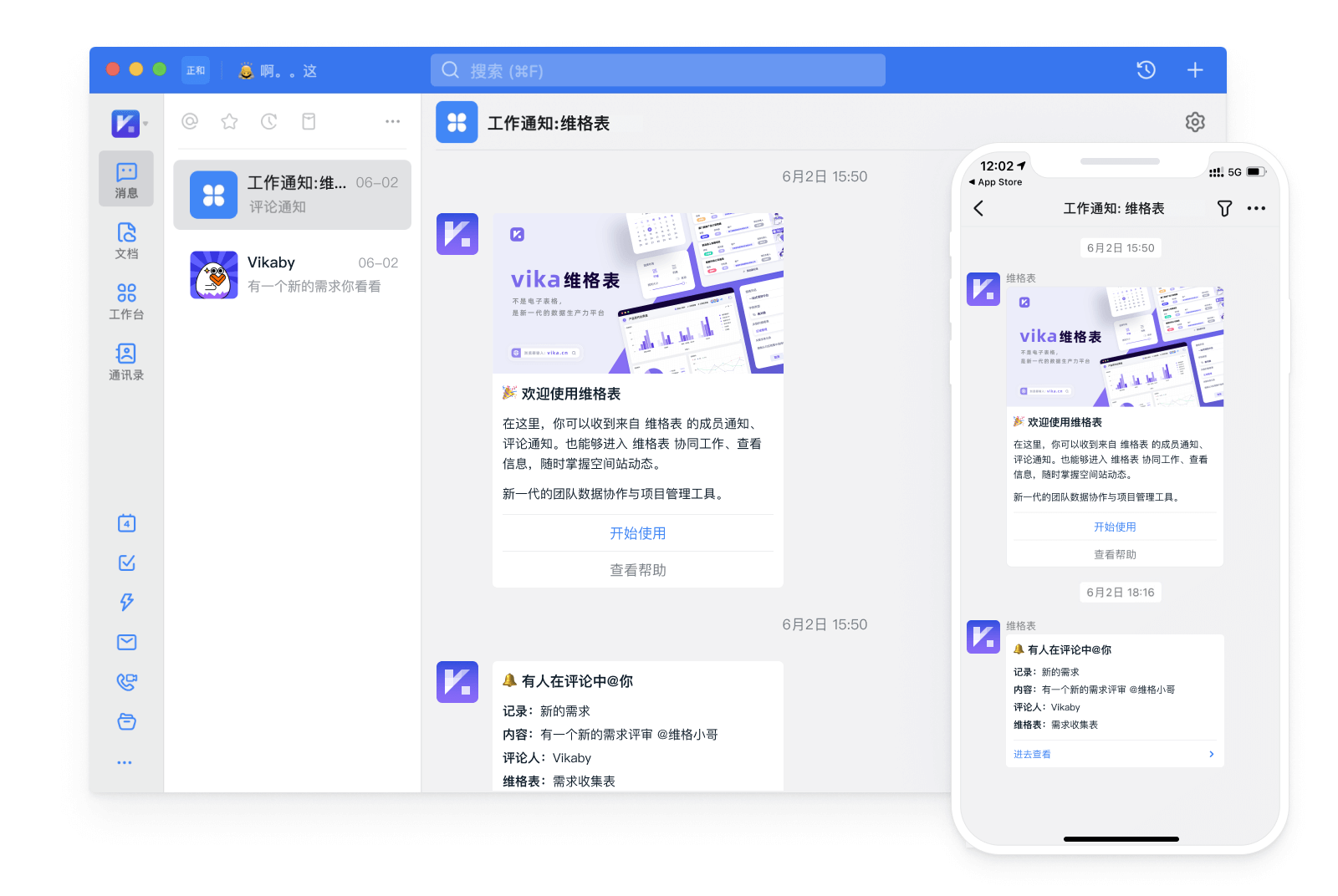Focus the search field in title bar

[x=657, y=70]
